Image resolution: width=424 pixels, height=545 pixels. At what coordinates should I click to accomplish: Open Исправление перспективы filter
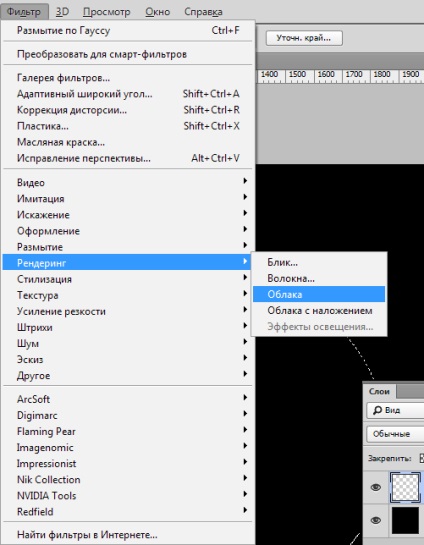[128, 158]
